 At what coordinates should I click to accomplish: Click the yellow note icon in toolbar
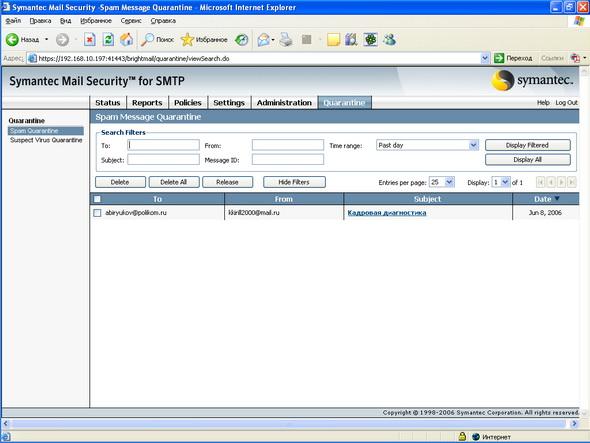point(333,40)
